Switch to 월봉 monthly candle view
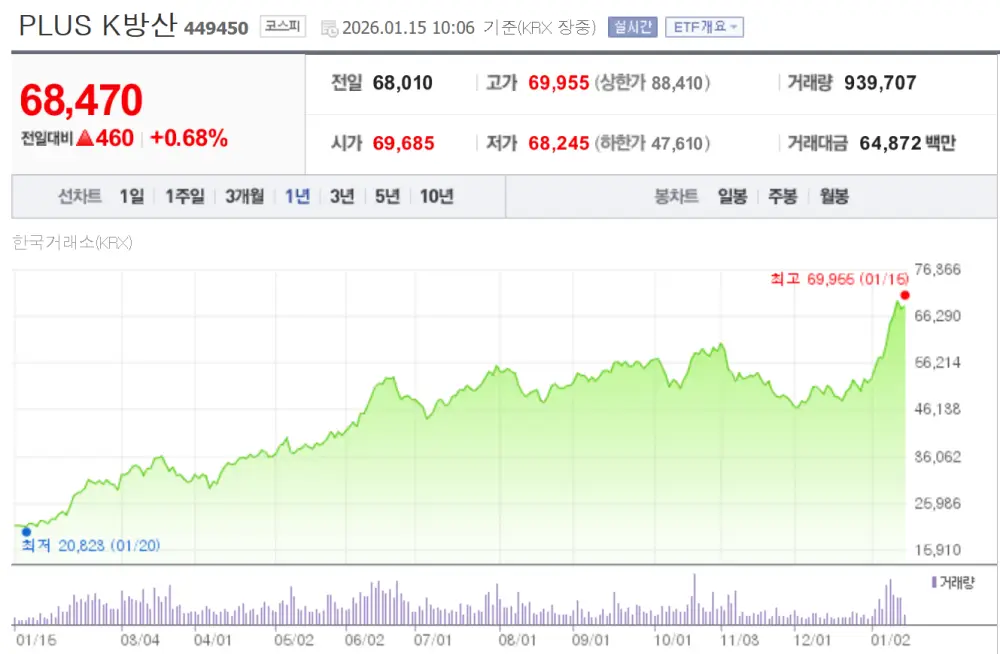 [x=833, y=196]
